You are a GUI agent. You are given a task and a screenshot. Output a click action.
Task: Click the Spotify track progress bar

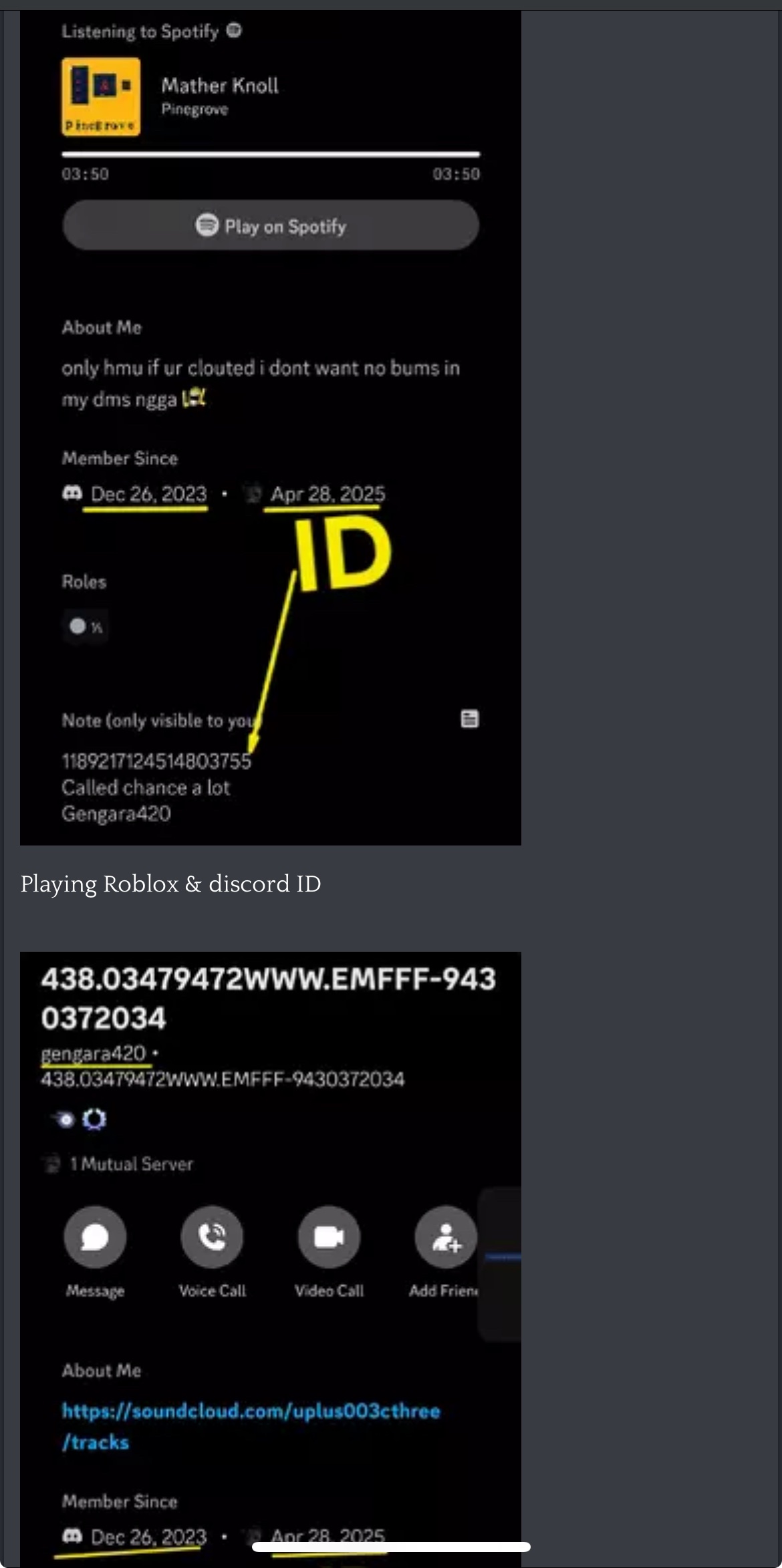click(271, 154)
